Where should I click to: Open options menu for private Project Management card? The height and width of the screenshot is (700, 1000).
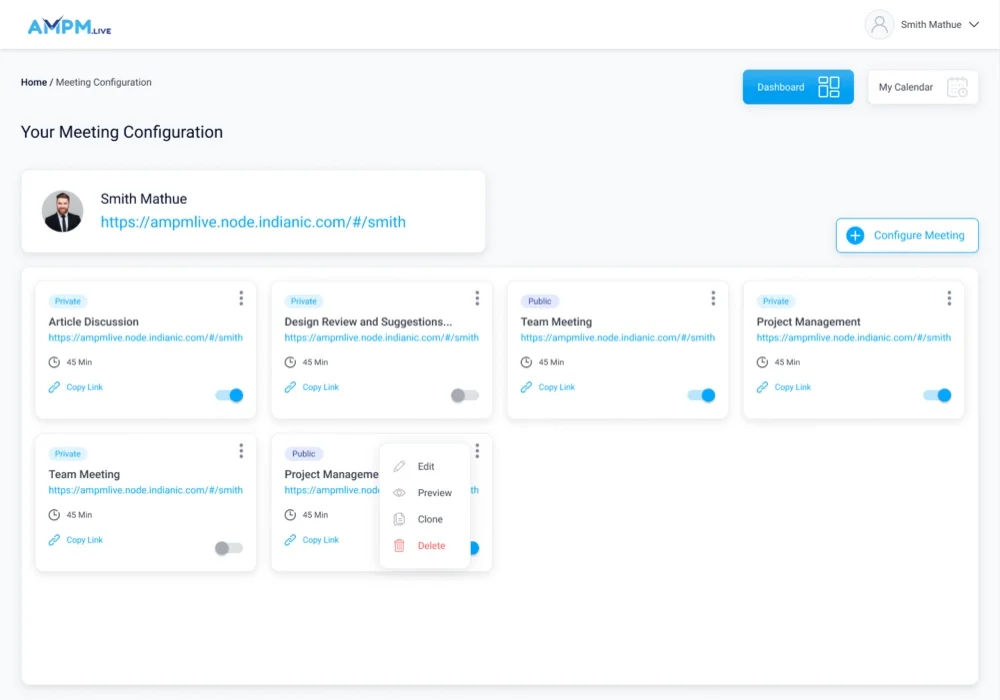click(949, 298)
